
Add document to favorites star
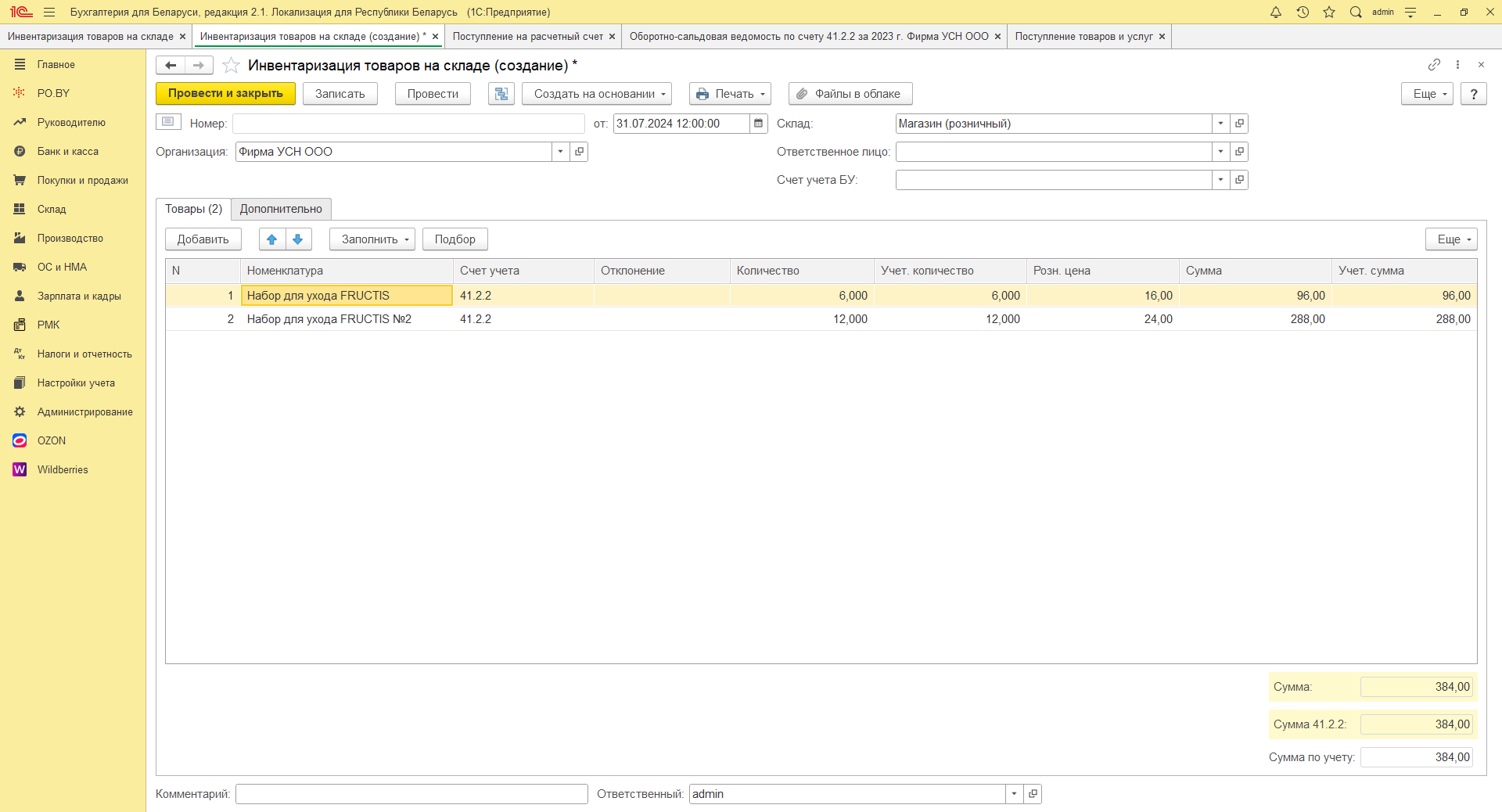pyautogui.click(x=231, y=65)
